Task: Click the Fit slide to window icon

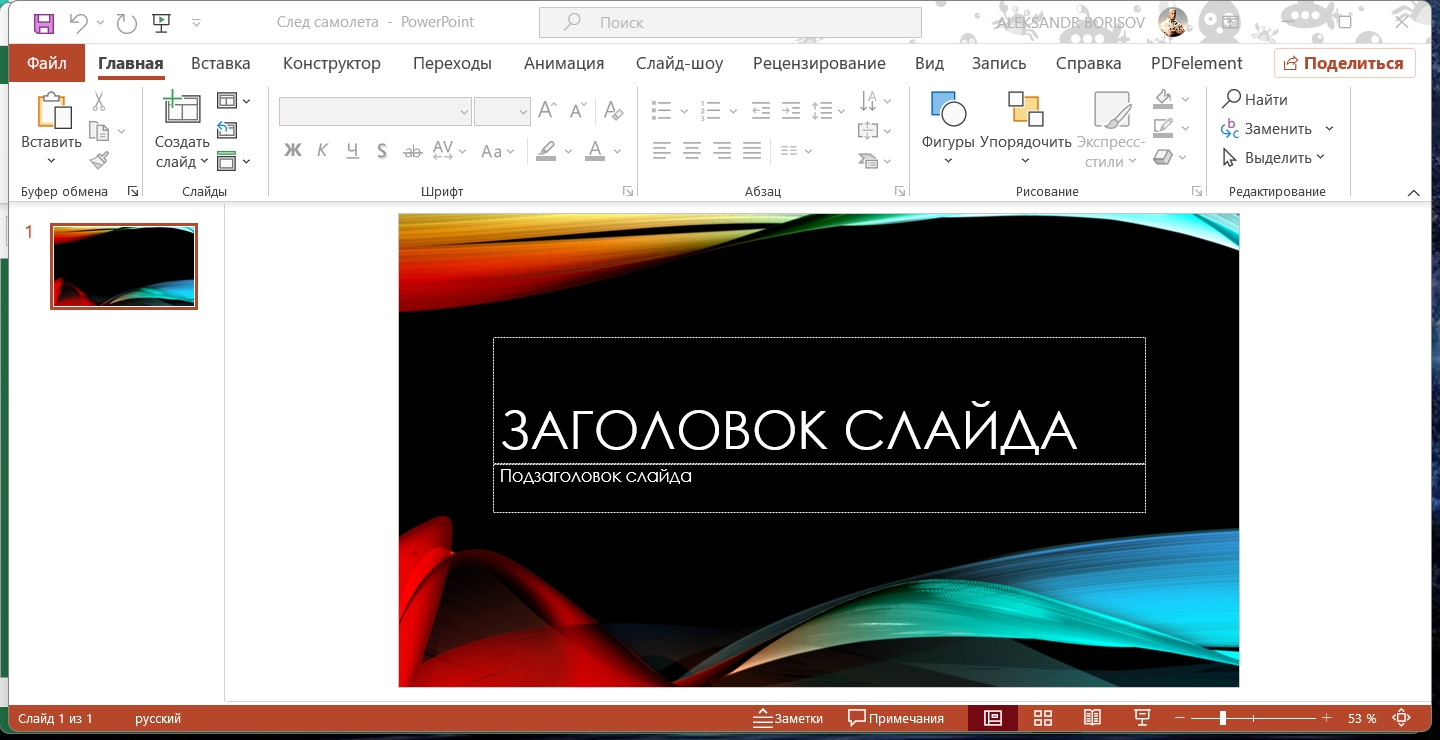Action: pyautogui.click(x=1402, y=718)
